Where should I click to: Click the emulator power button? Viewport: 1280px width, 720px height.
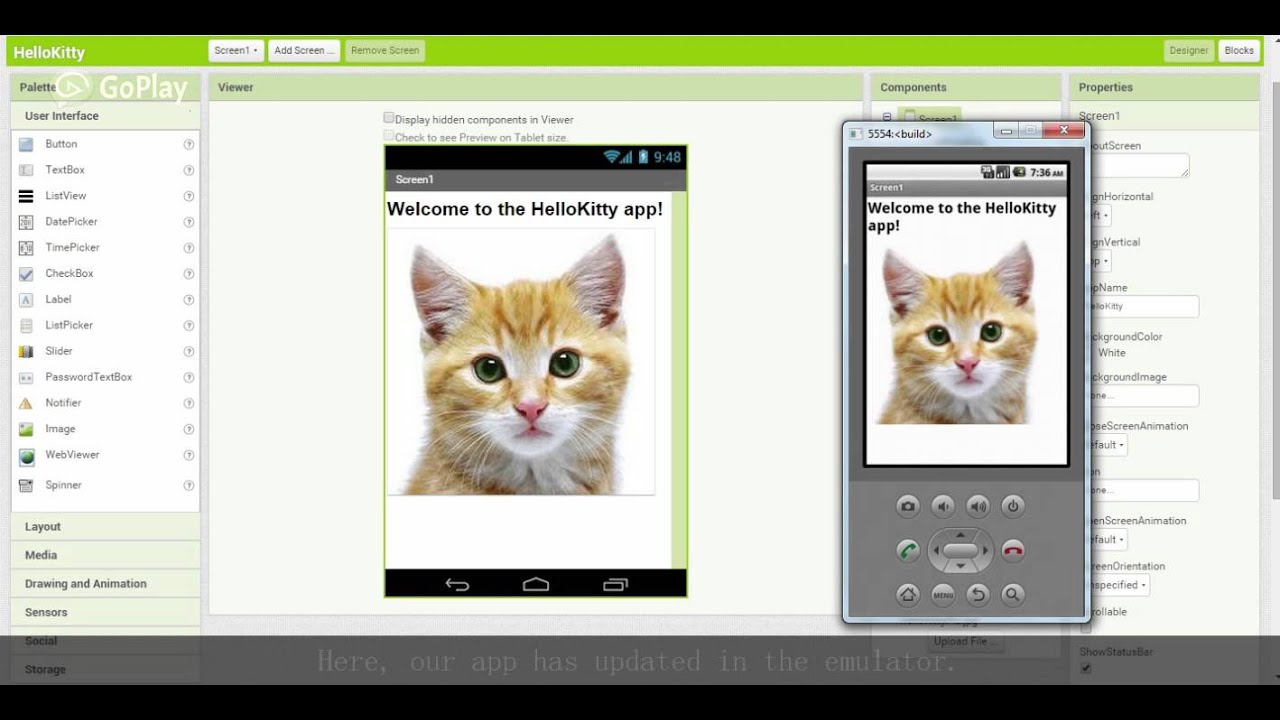tap(1013, 506)
